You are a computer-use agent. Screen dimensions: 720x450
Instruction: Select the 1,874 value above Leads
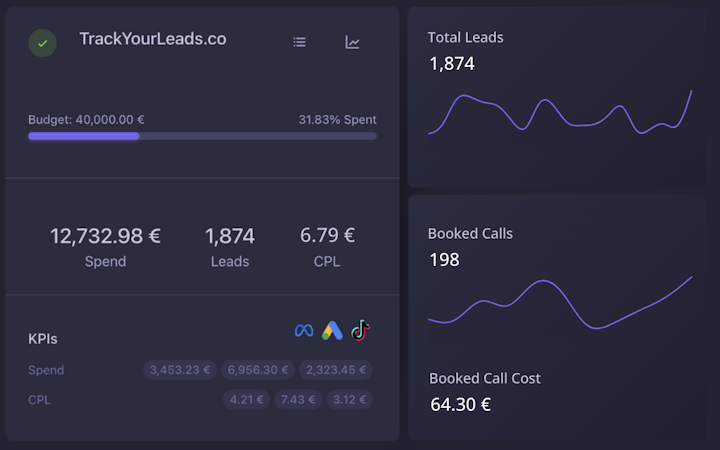230,236
